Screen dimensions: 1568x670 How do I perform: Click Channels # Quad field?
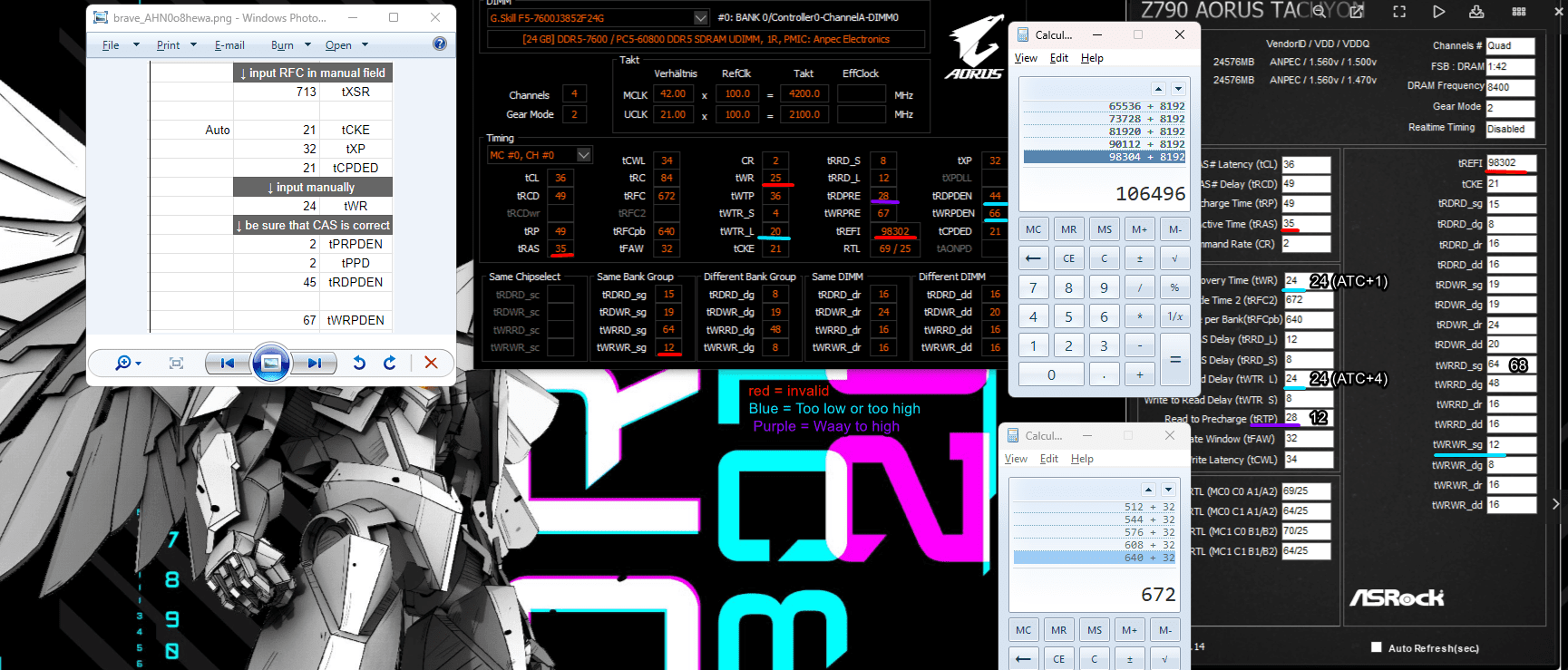pos(1510,45)
